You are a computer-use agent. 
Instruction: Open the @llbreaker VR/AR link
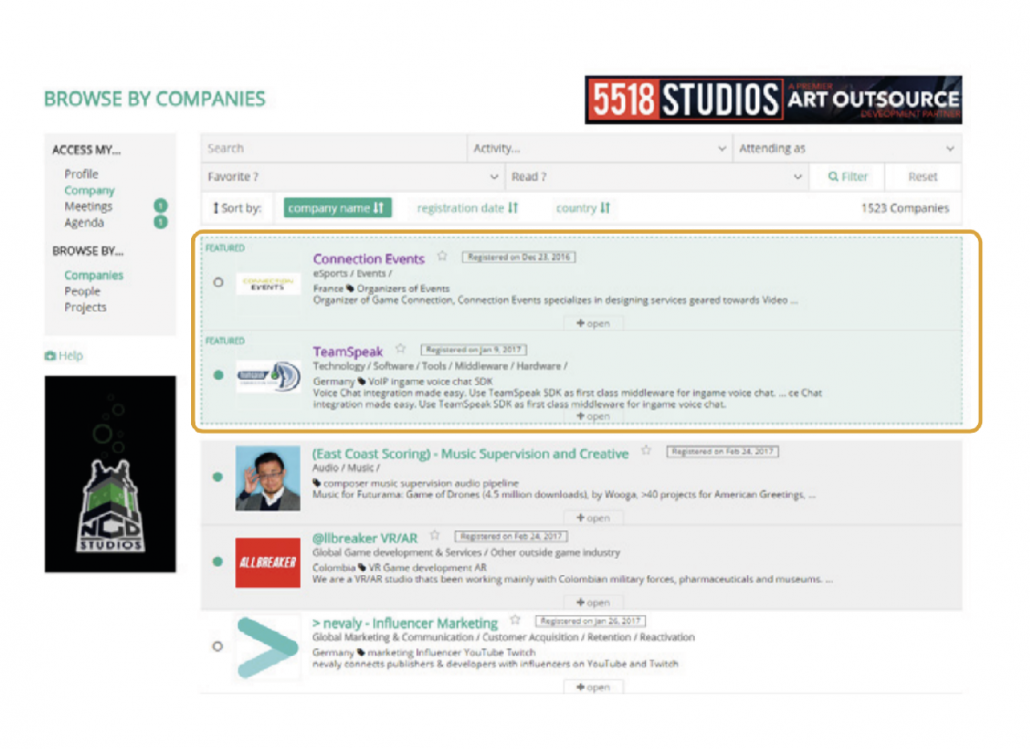(x=365, y=538)
